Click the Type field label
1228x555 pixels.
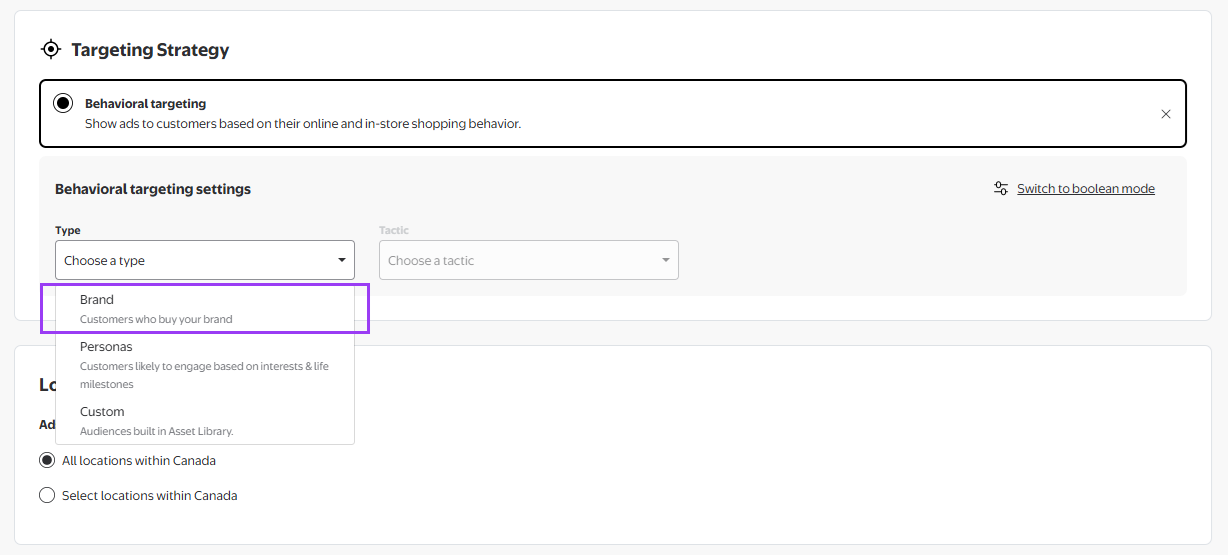68,230
